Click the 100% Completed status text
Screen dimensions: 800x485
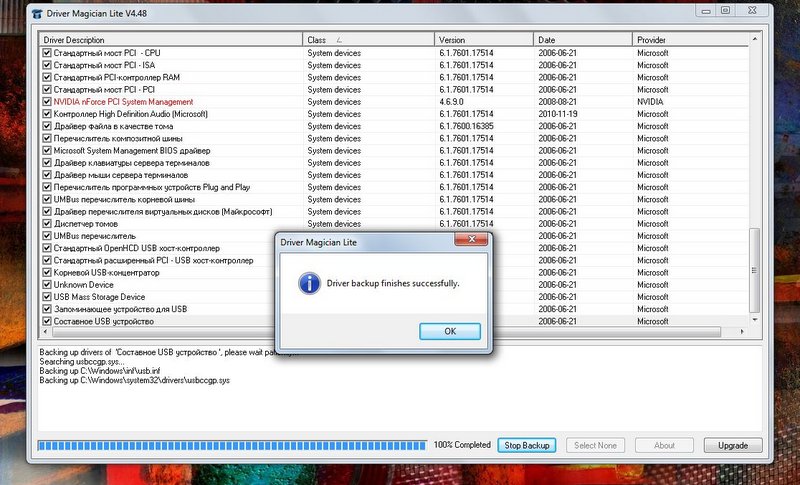click(x=462, y=445)
